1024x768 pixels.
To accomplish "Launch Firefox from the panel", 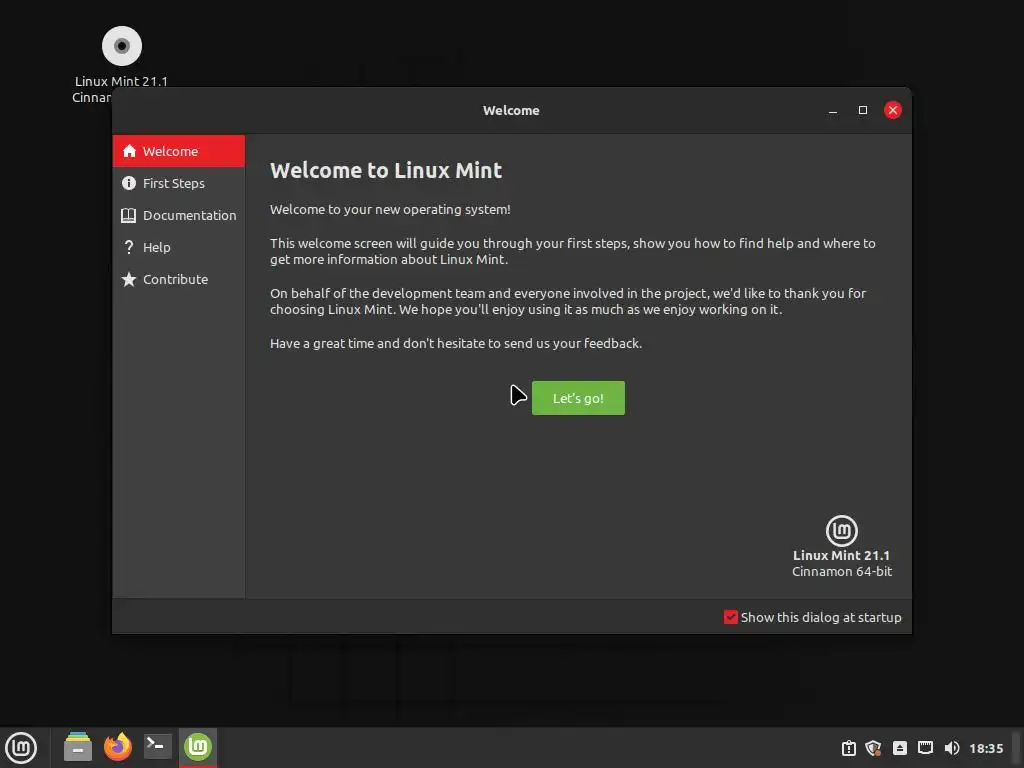I will (x=118, y=746).
